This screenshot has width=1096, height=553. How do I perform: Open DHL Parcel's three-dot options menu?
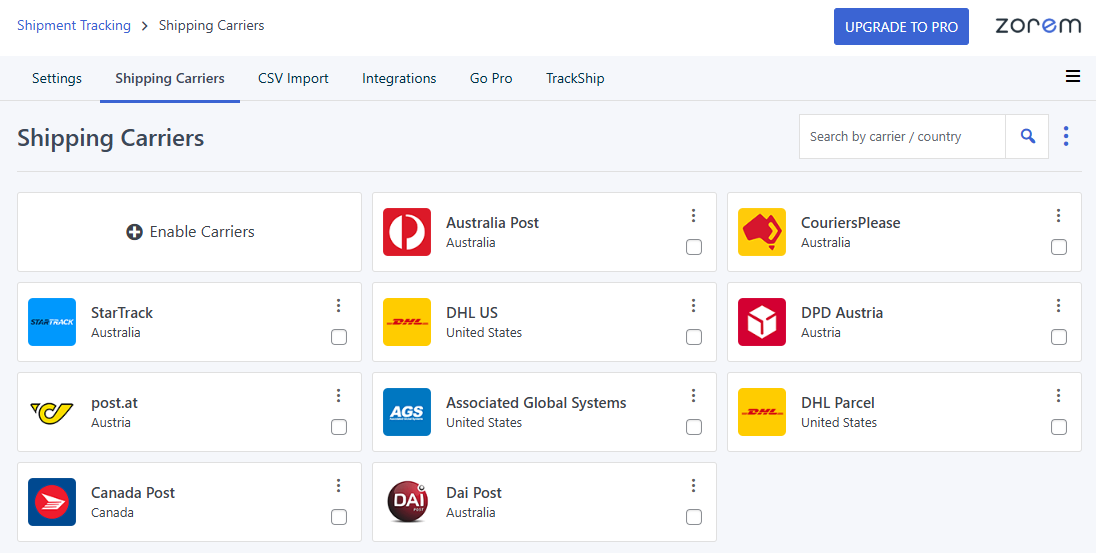click(x=1059, y=396)
